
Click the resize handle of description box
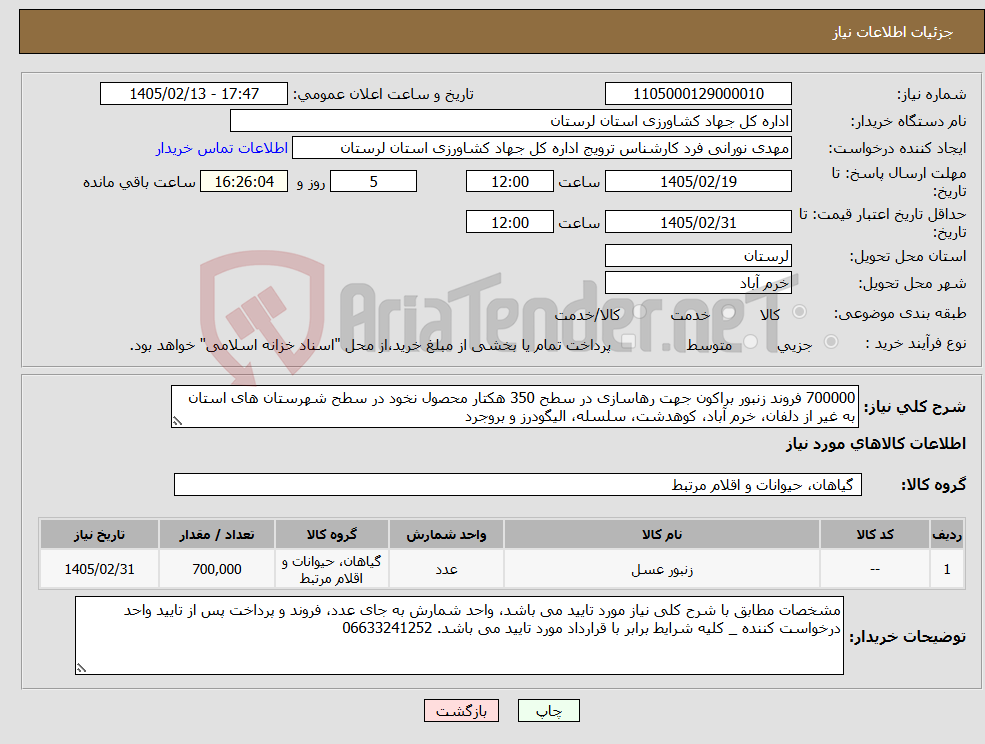(177, 422)
